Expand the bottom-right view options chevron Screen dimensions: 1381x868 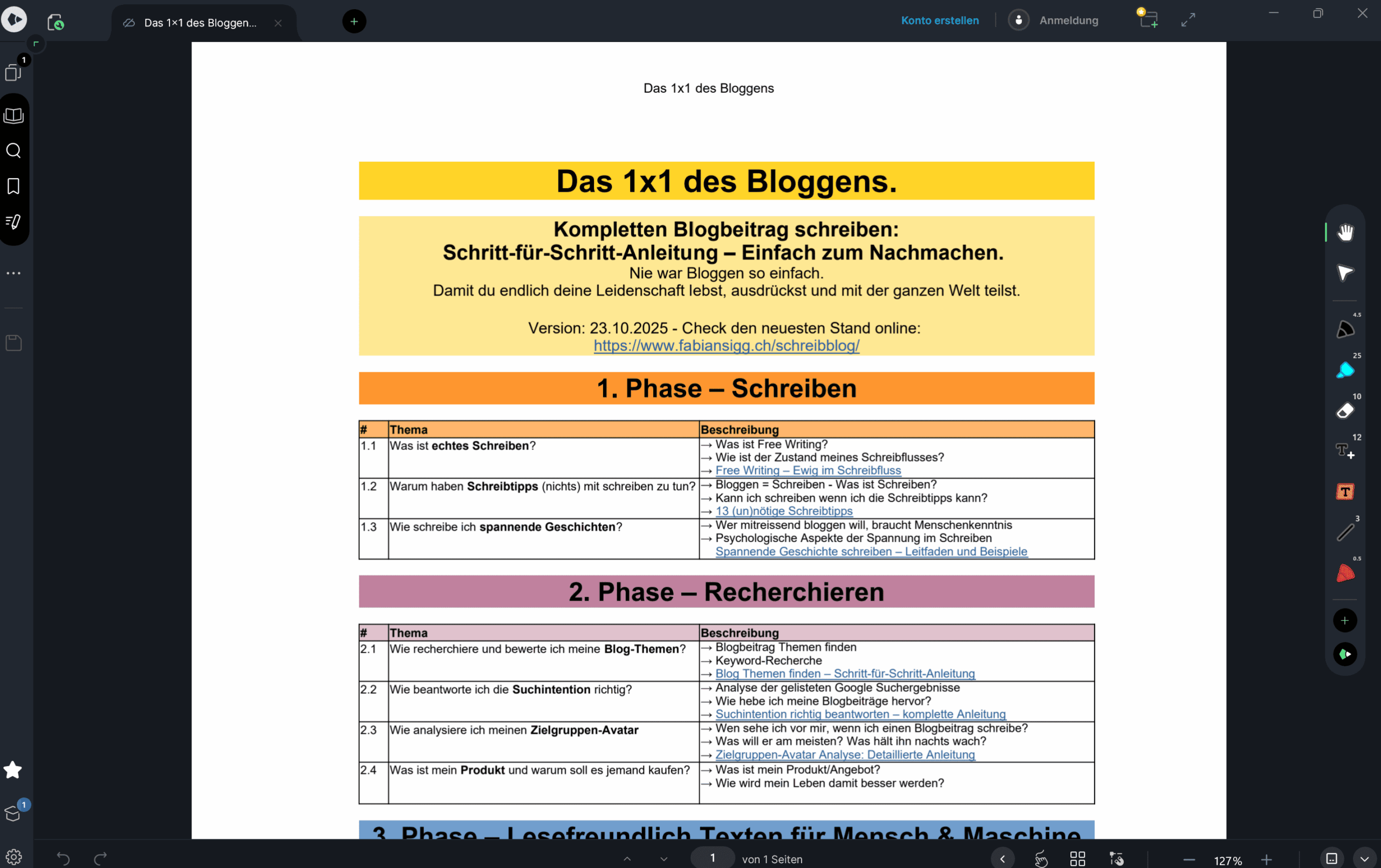[x=1364, y=858]
